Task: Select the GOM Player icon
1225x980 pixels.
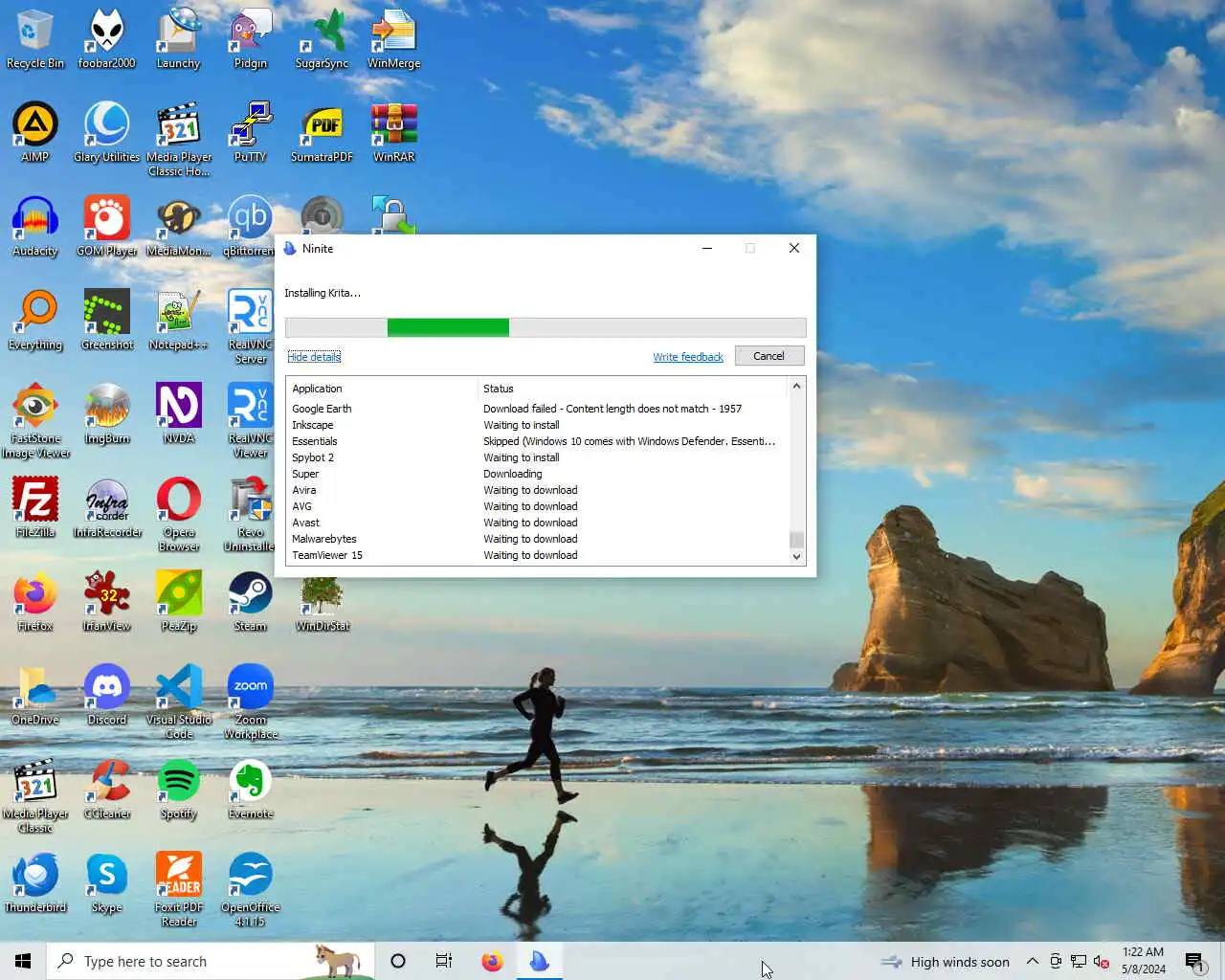Action: [x=106, y=226]
